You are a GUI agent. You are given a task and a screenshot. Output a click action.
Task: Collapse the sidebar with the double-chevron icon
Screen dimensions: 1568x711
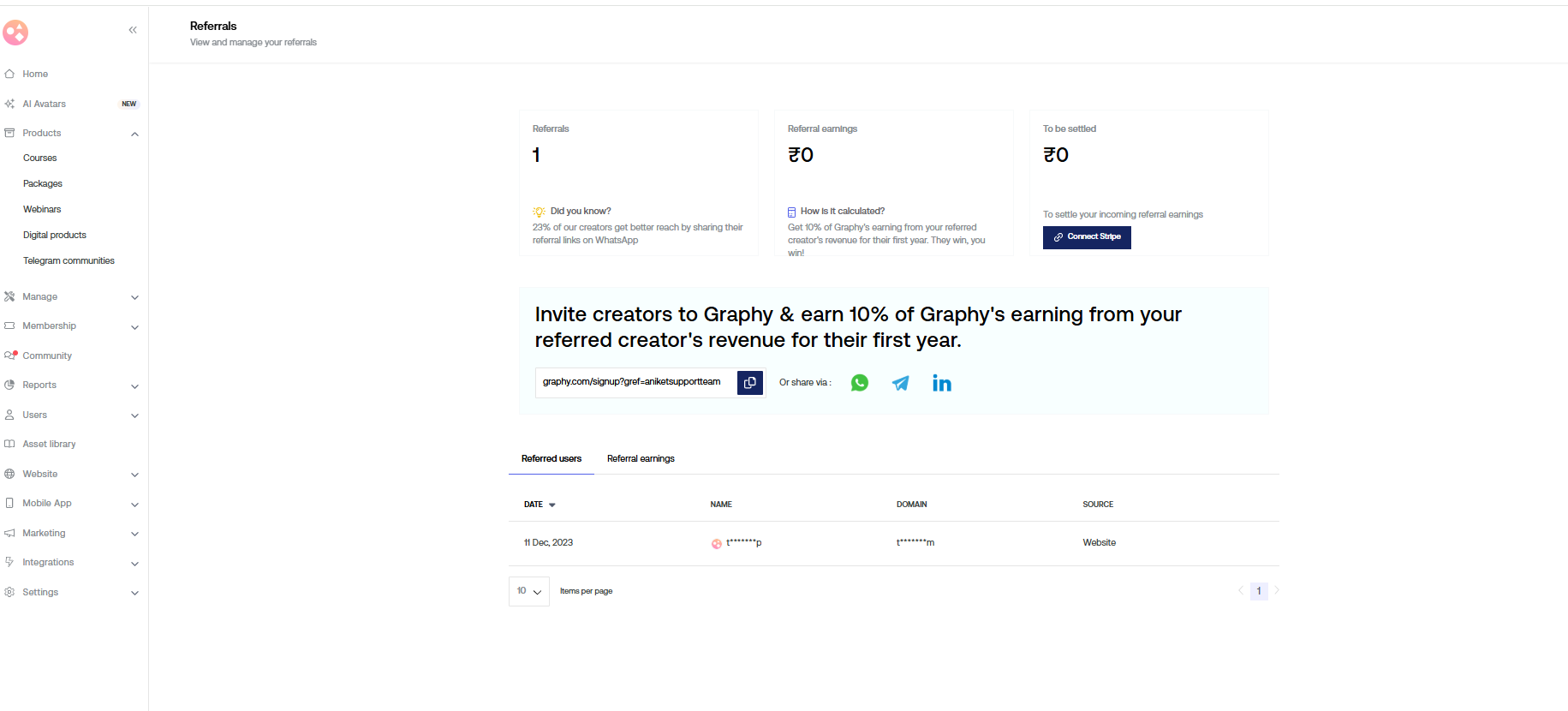[x=133, y=30]
